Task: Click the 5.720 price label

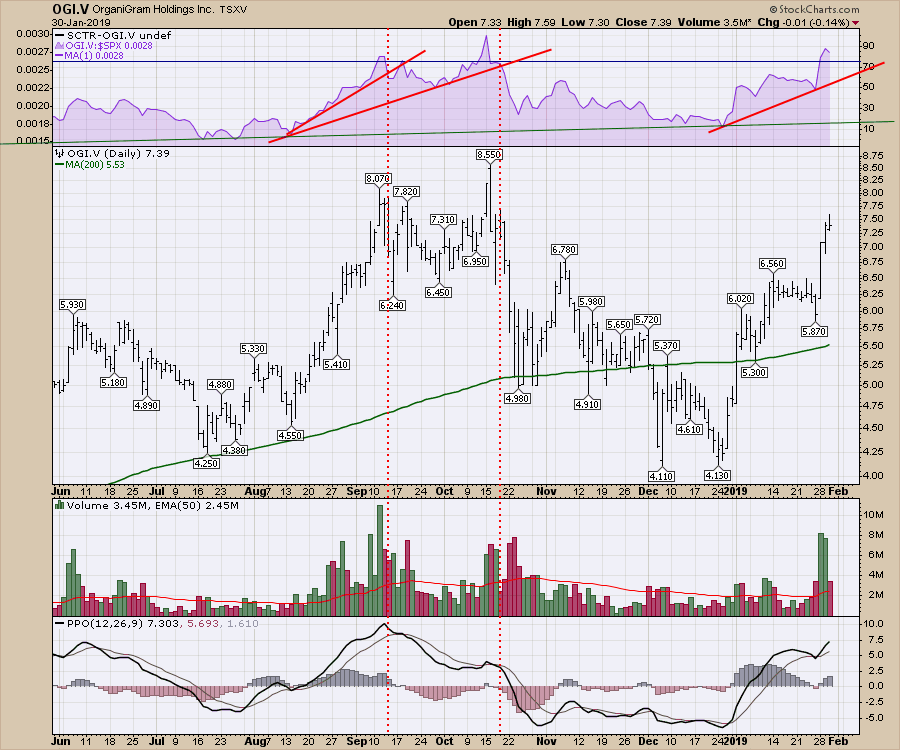Action: 647,319
